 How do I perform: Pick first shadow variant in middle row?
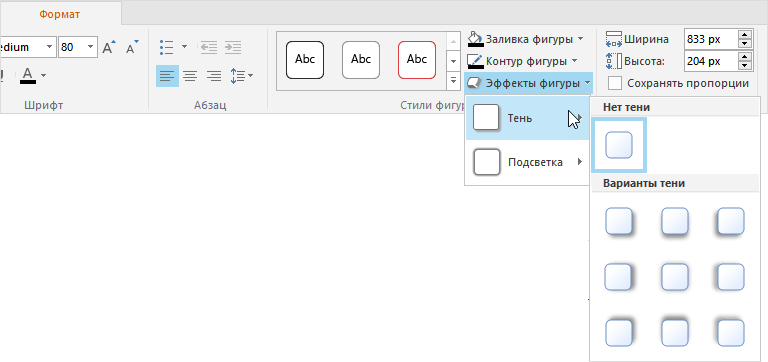tap(619, 277)
